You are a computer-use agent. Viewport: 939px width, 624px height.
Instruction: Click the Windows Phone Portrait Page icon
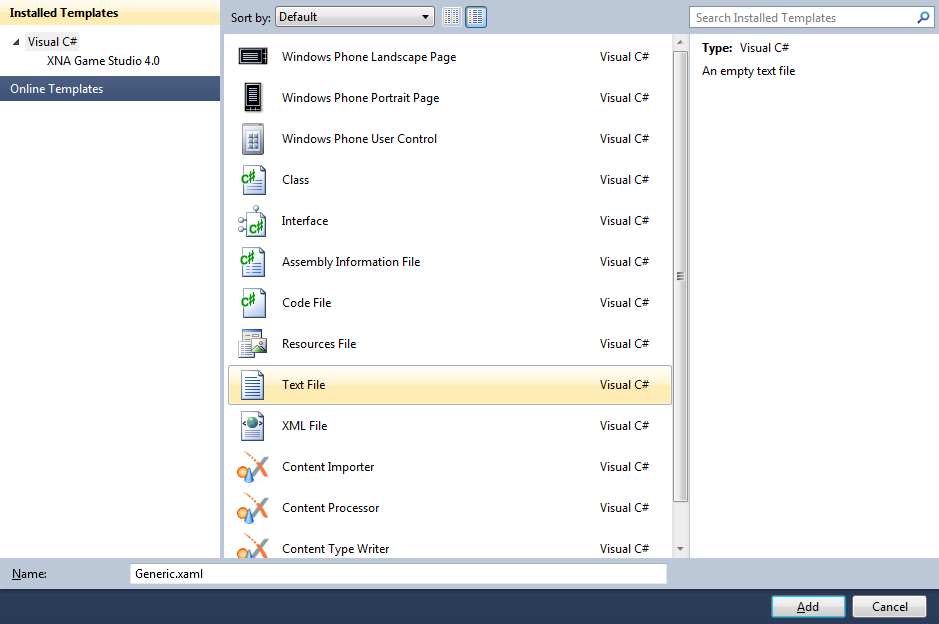(x=253, y=98)
